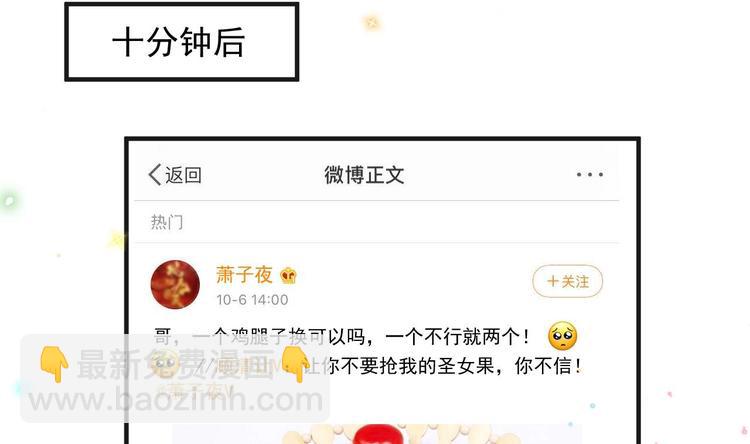Open www.baozimh.com watermark link

(176, 400)
